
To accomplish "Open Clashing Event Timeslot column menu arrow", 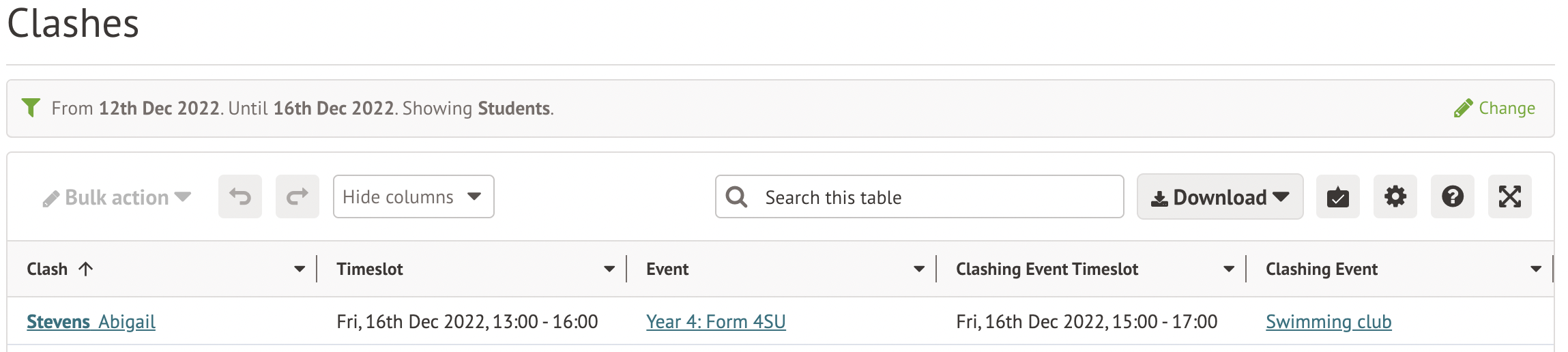I will tap(1229, 269).
